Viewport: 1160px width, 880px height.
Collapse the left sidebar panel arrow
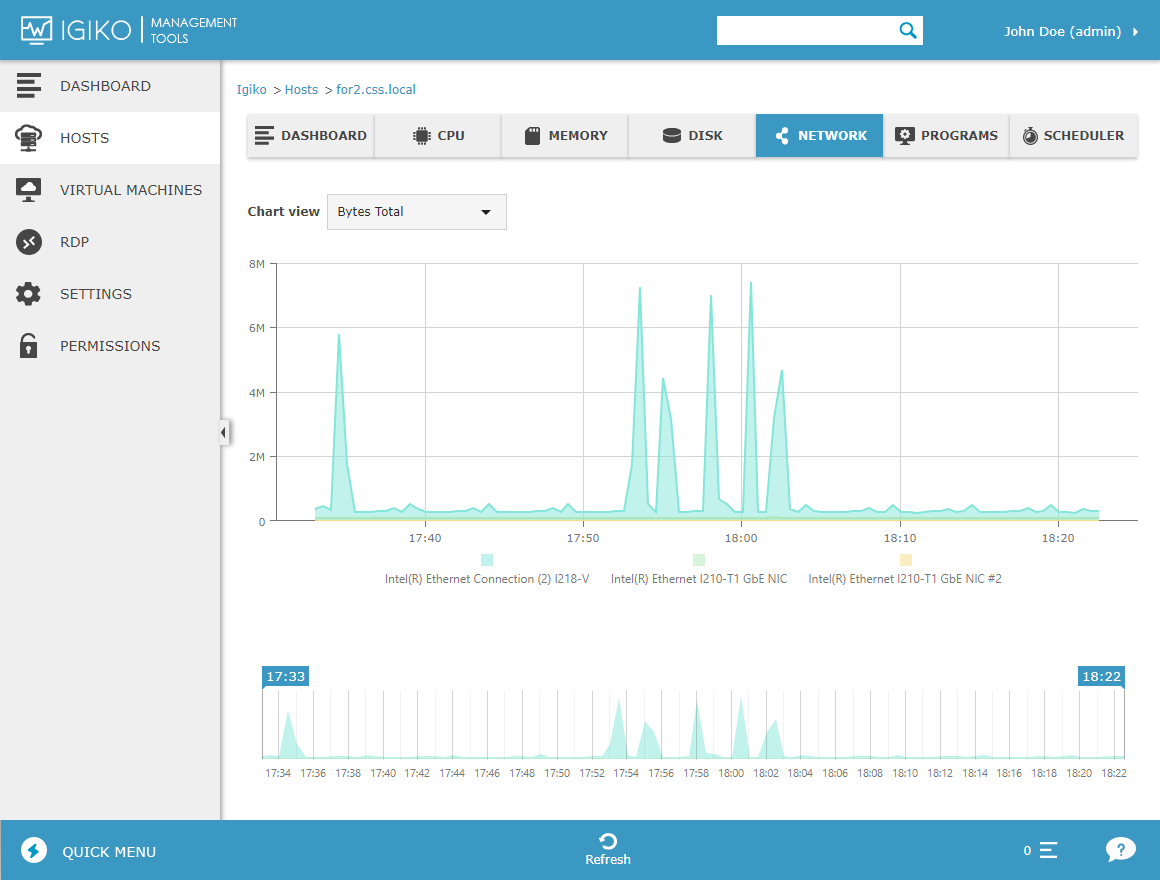point(223,433)
